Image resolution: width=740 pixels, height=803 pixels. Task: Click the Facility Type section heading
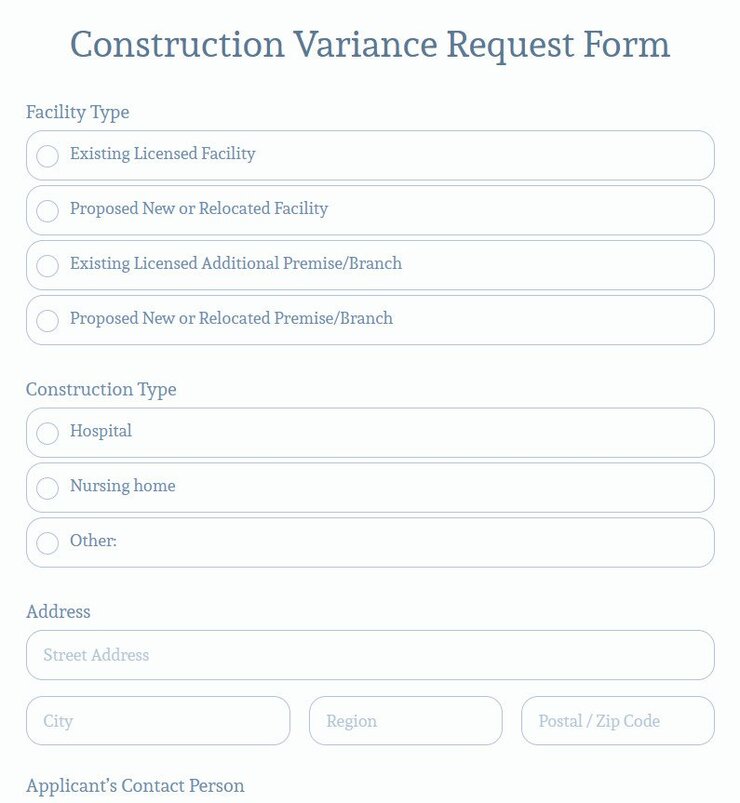pyautogui.click(x=78, y=113)
